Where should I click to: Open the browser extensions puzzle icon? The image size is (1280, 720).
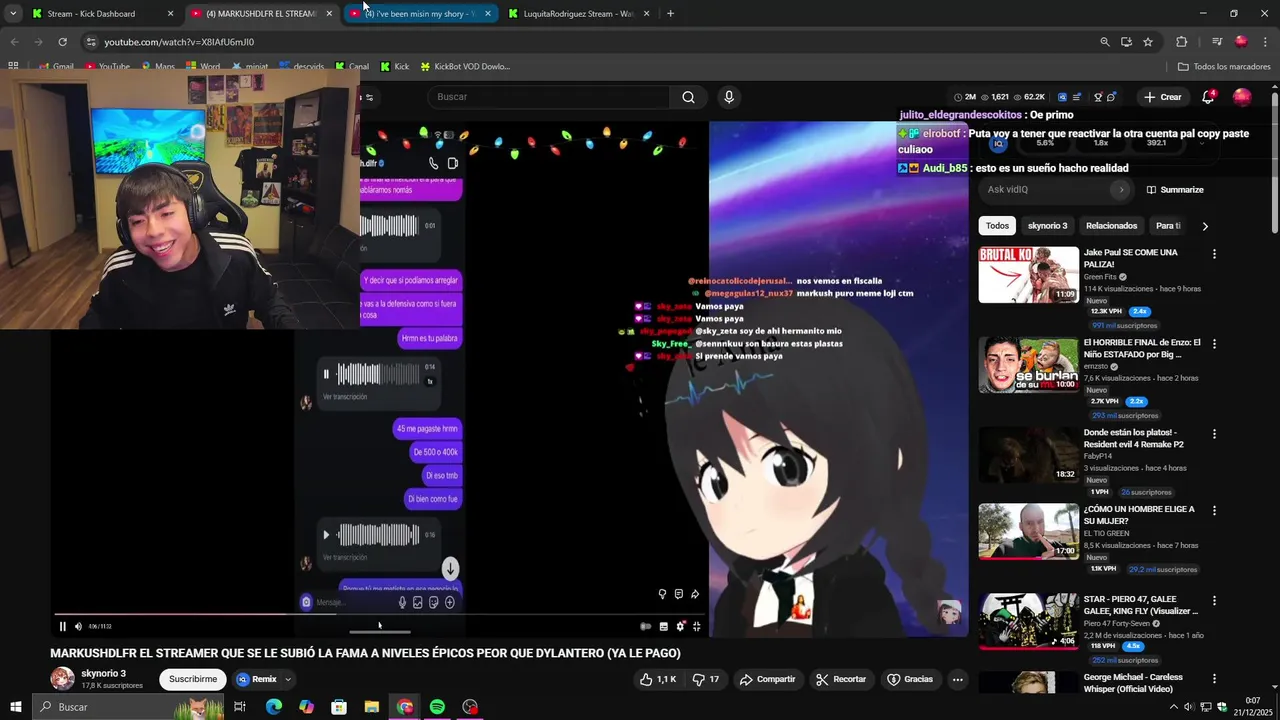click(x=1182, y=42)
